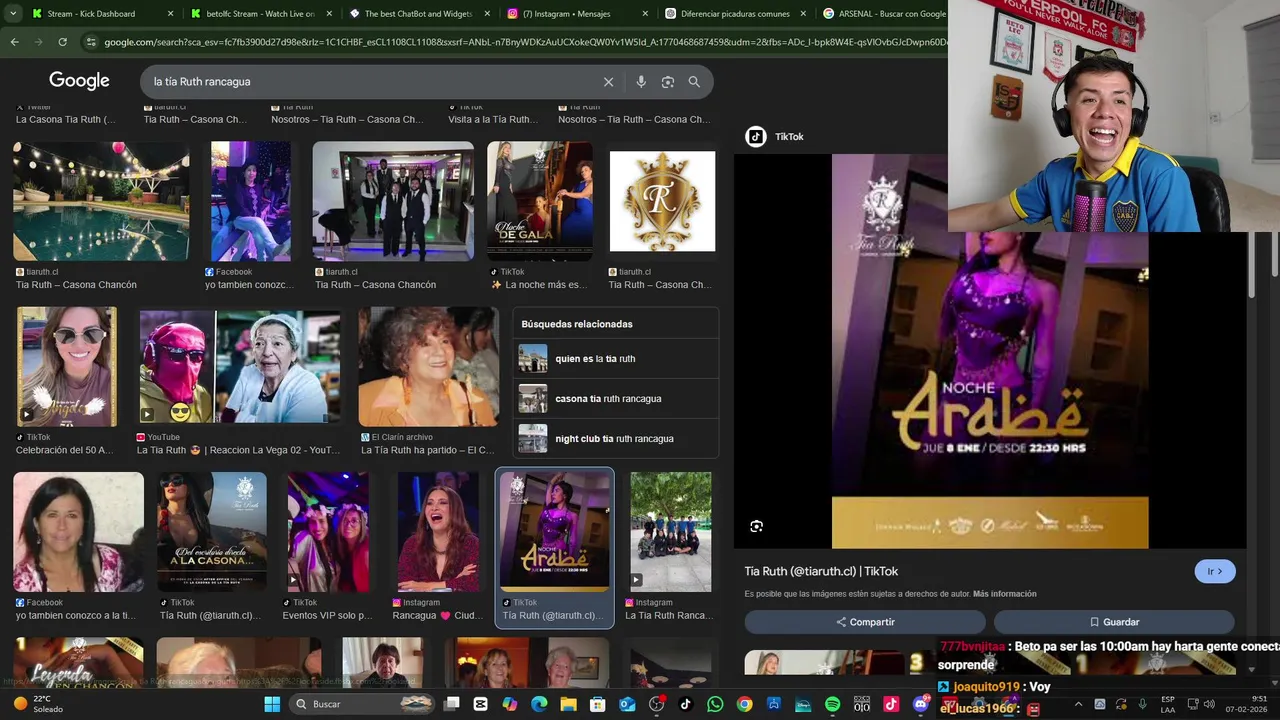This screenshot has width=1280, height=720.
Task: Open the pool lights Casona Chancón thumbnail
Action: (101, 201)
